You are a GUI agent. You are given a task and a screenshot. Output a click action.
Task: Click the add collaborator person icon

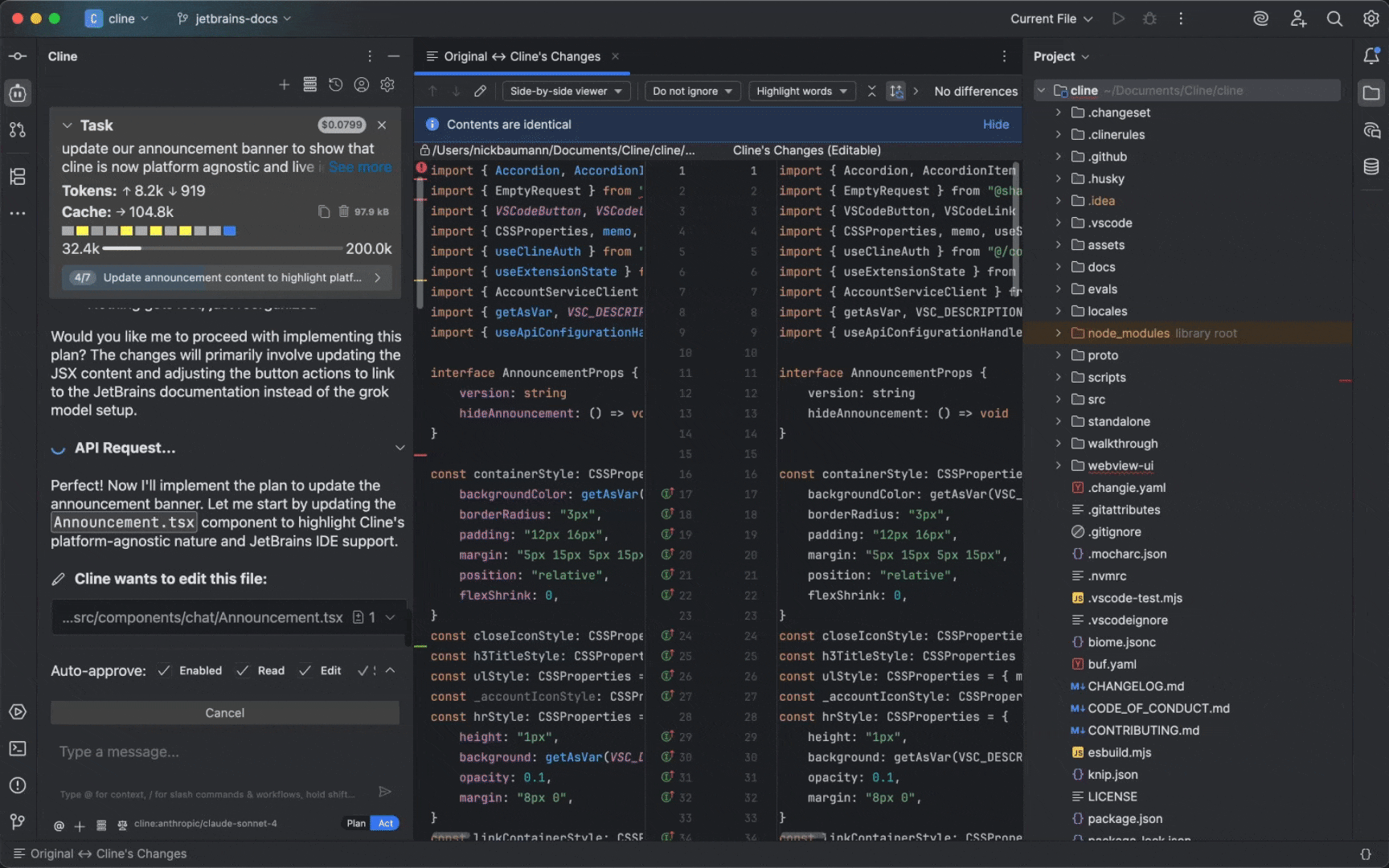point(1298,18)
